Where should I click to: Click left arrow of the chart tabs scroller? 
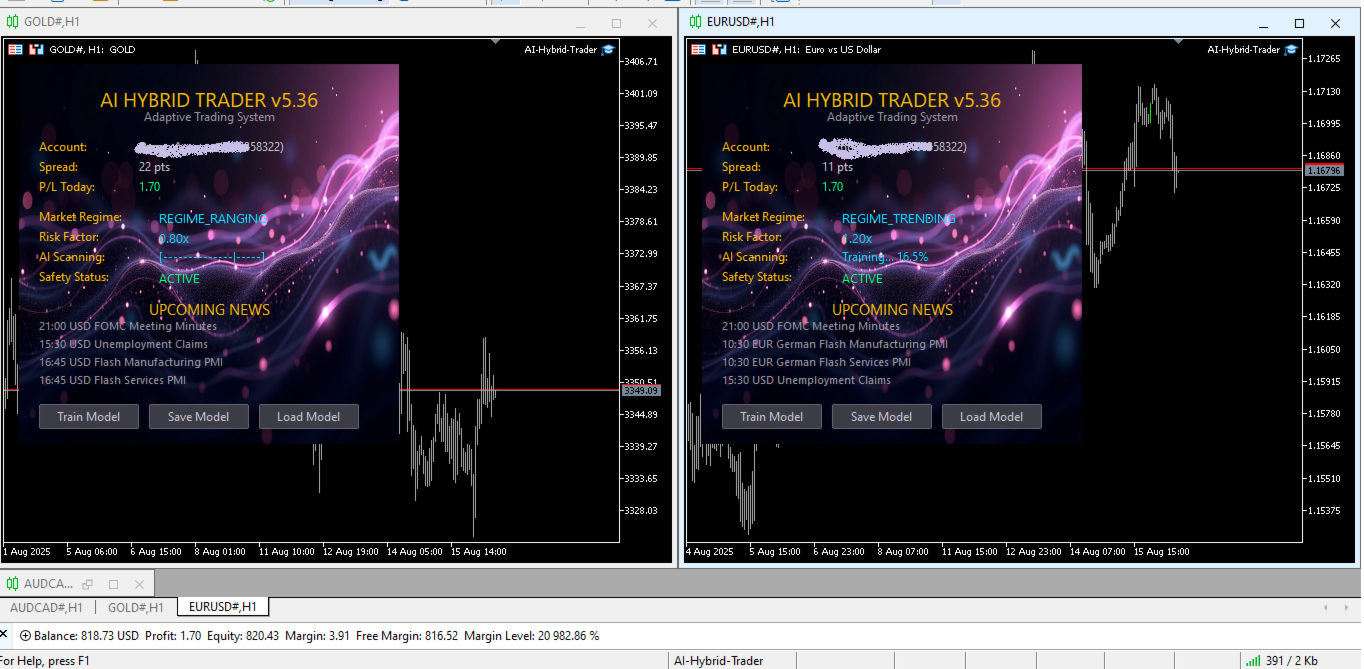1326,607
